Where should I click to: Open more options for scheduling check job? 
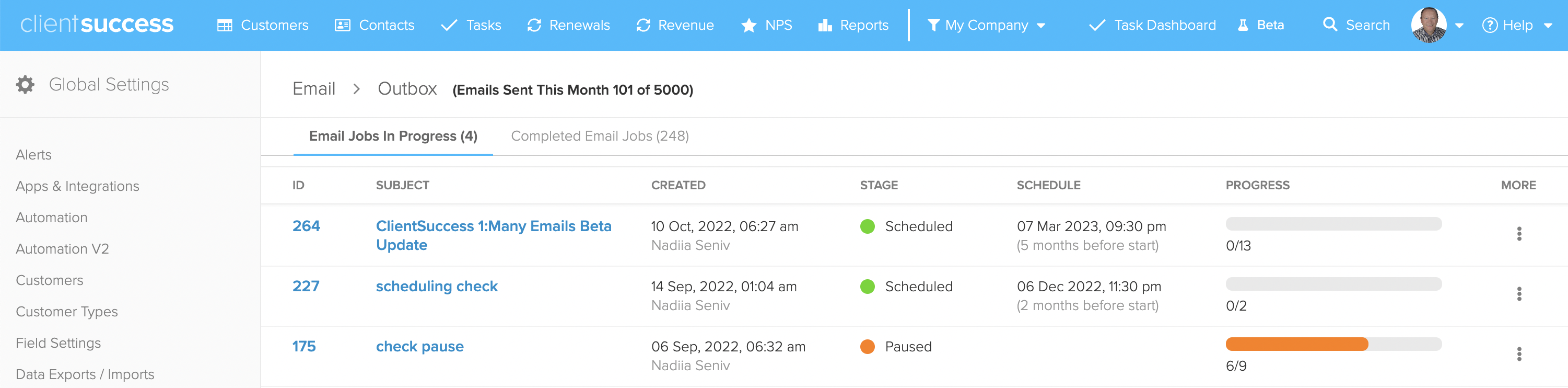coord(1519,294)
